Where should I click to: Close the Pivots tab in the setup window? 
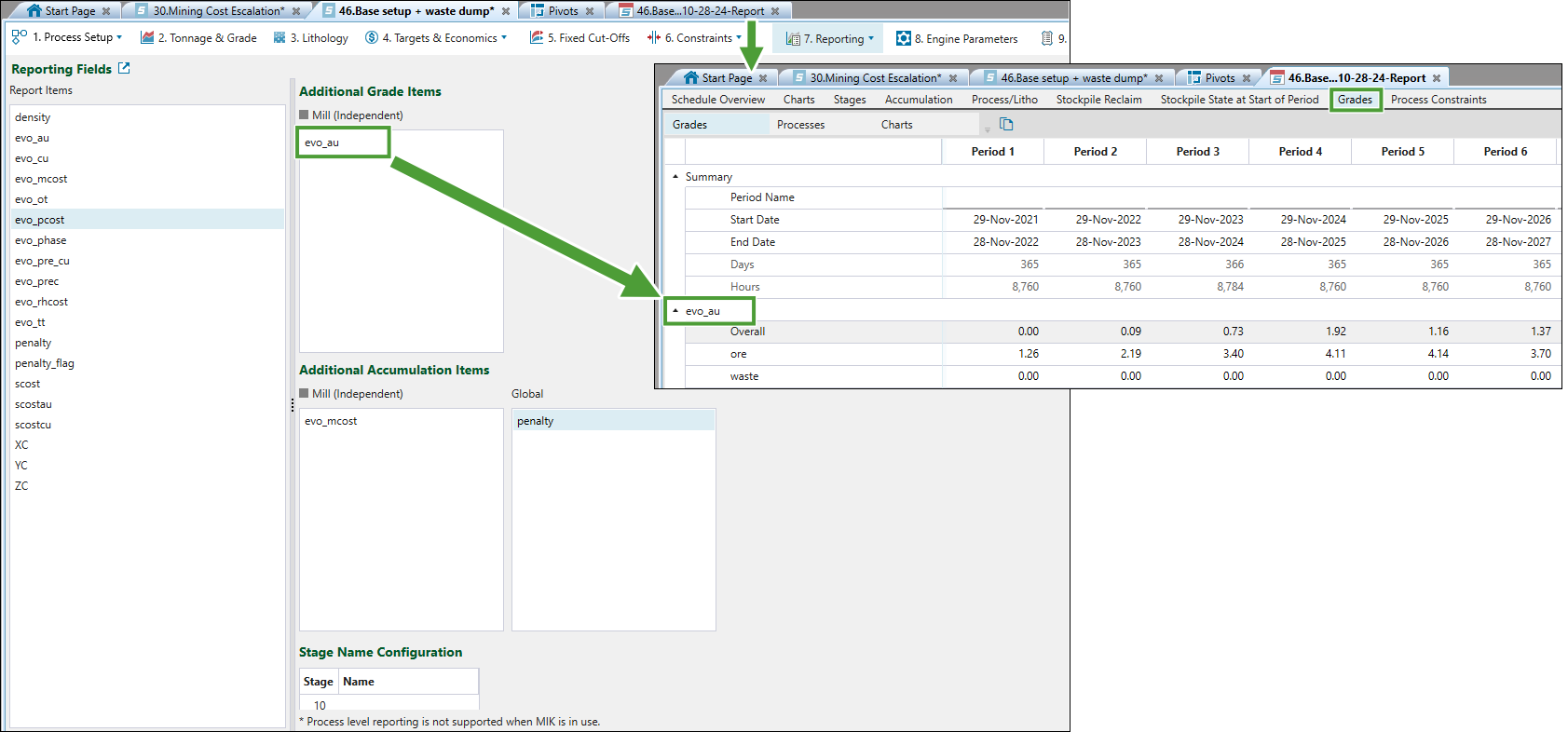tap(590, 11)
